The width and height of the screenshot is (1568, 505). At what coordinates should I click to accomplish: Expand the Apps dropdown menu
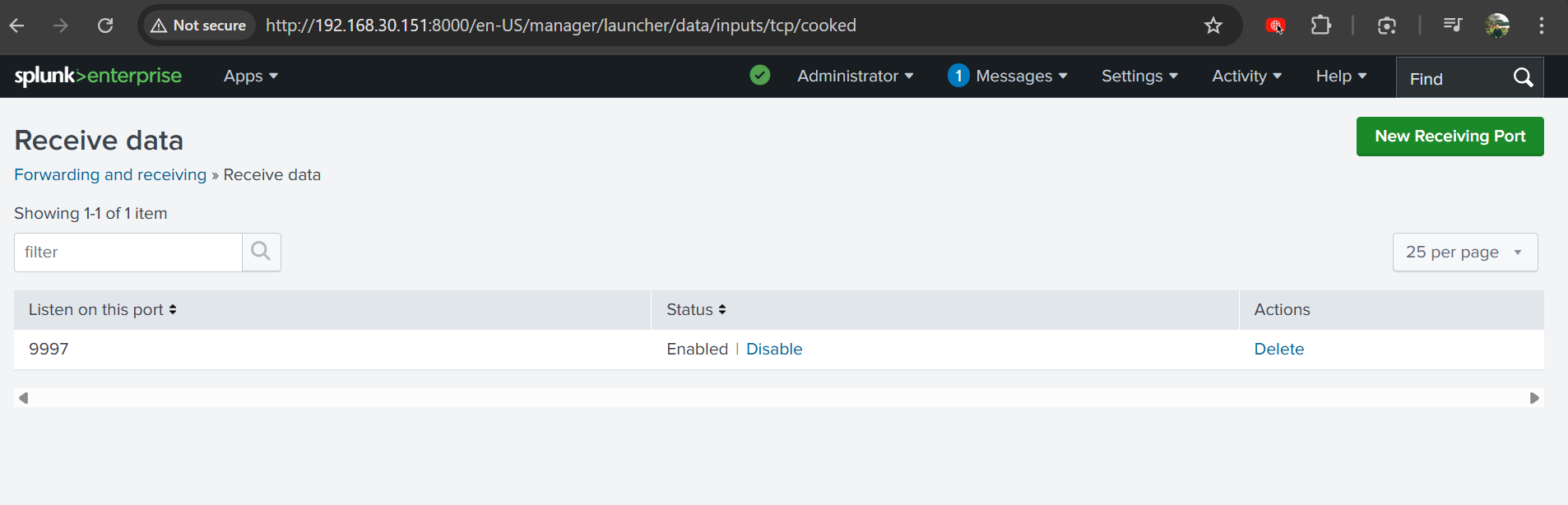coord(250,76)
